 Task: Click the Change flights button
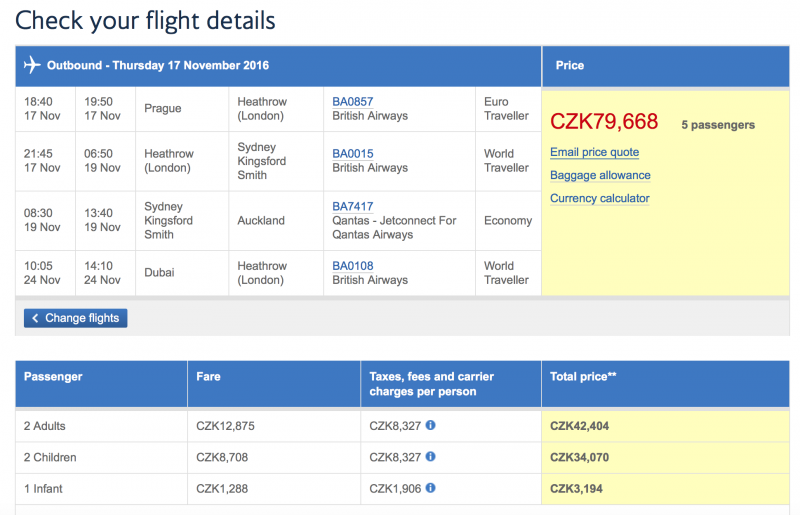(76, 318)
